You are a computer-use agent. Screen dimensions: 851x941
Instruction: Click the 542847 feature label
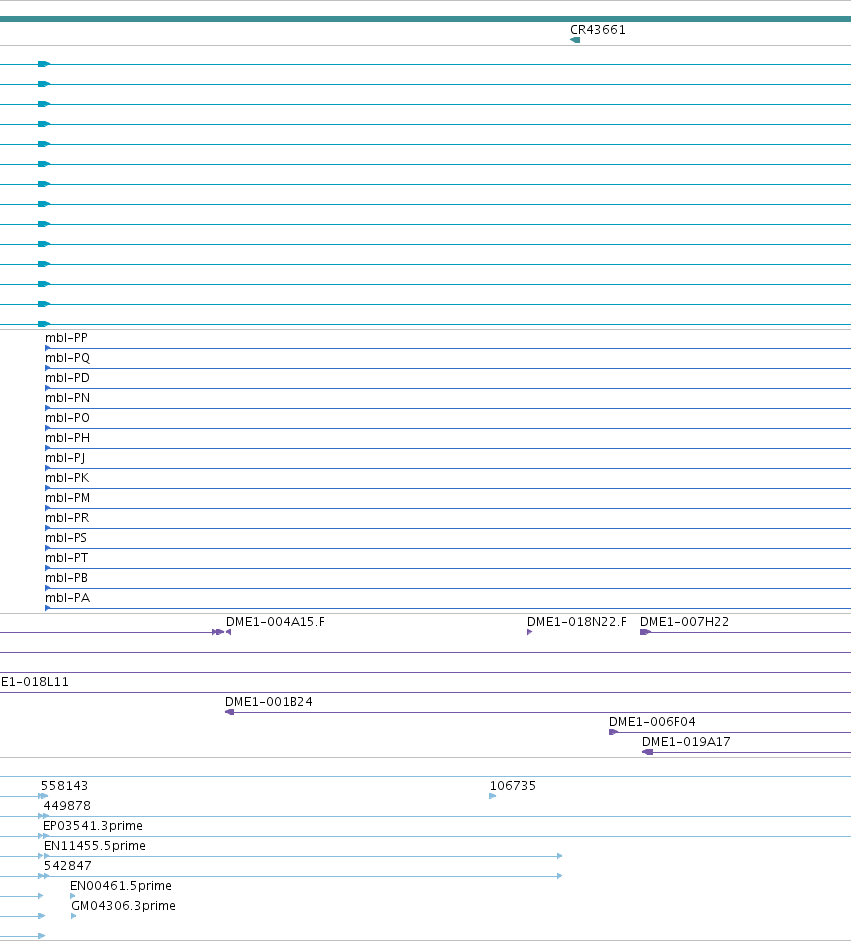pyautogui.click(x=68, y=866)
